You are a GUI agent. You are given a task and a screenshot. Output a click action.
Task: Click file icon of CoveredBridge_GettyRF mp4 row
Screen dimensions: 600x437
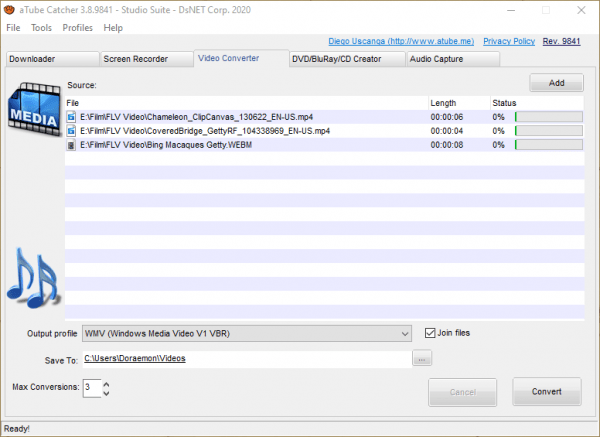pyautogui.click(x=71, y=131)
